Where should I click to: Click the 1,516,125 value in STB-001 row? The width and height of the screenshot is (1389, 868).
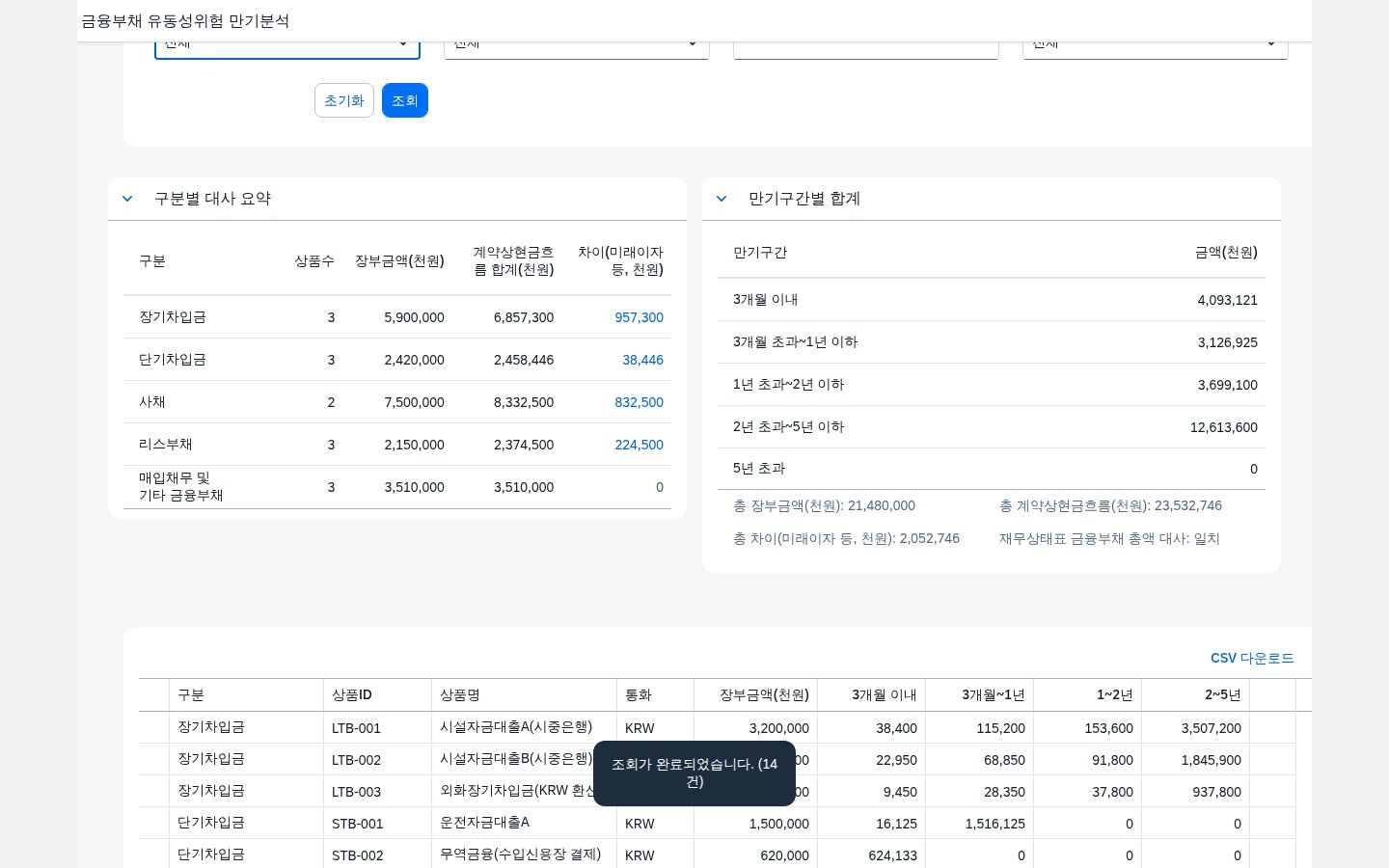pyautogui.click(x=995, y=824)
